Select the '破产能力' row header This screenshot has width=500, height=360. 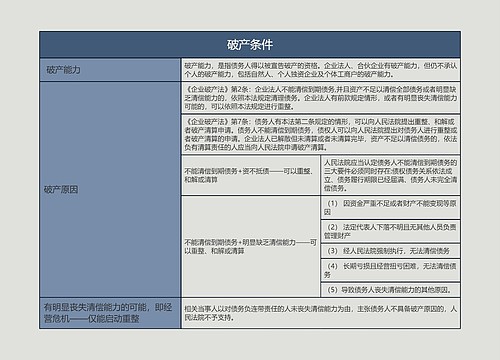(x=110, y=70)
